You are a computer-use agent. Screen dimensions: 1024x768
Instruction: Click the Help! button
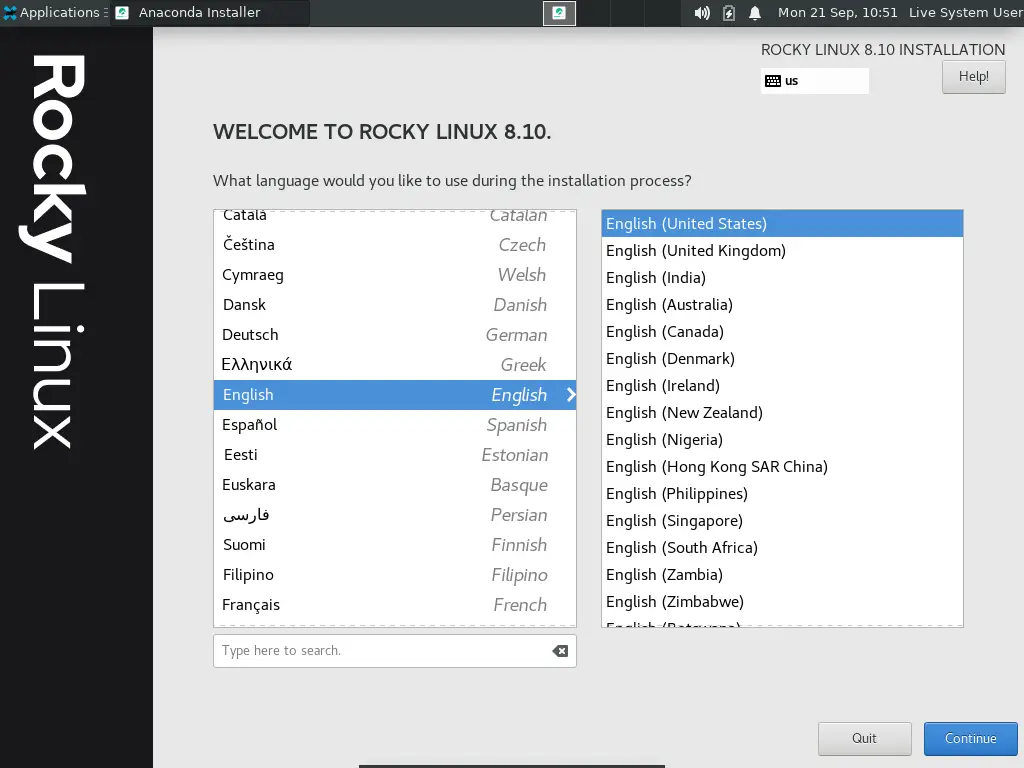(x=973, y=76)
